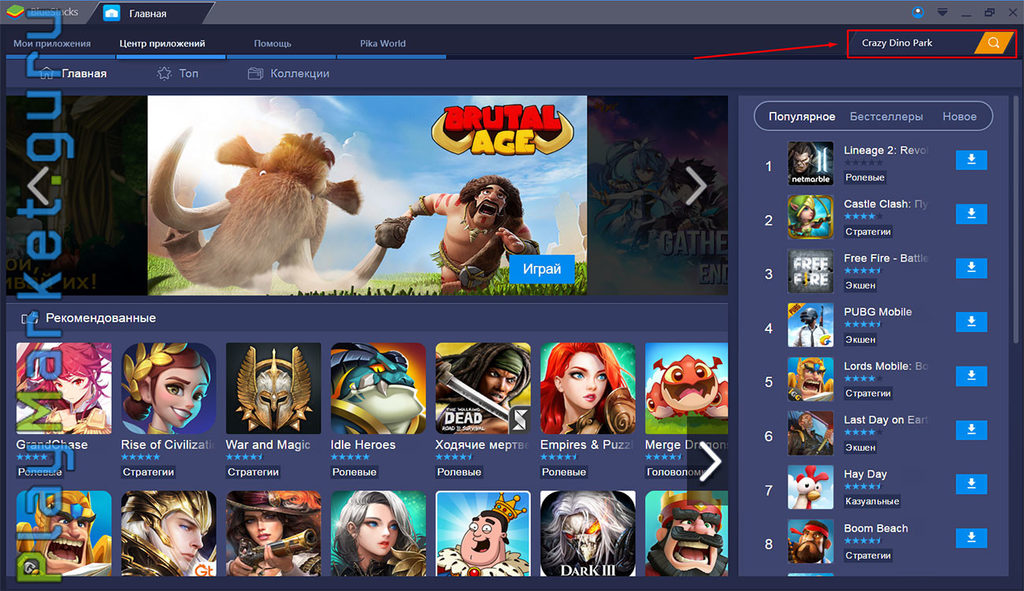
Task: Click the Играй button on Brutal Age banner
Action: pyautogui.click(x=541, y=269)
